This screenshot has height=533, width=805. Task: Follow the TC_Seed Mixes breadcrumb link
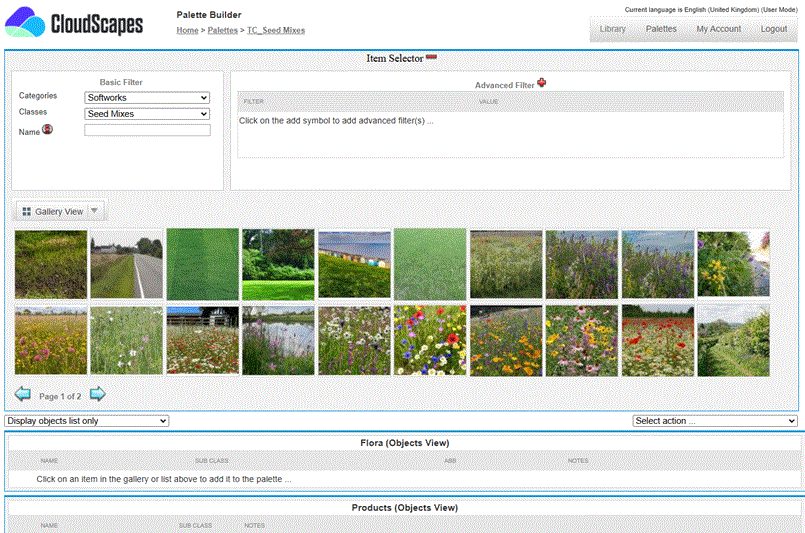[276, 30]
